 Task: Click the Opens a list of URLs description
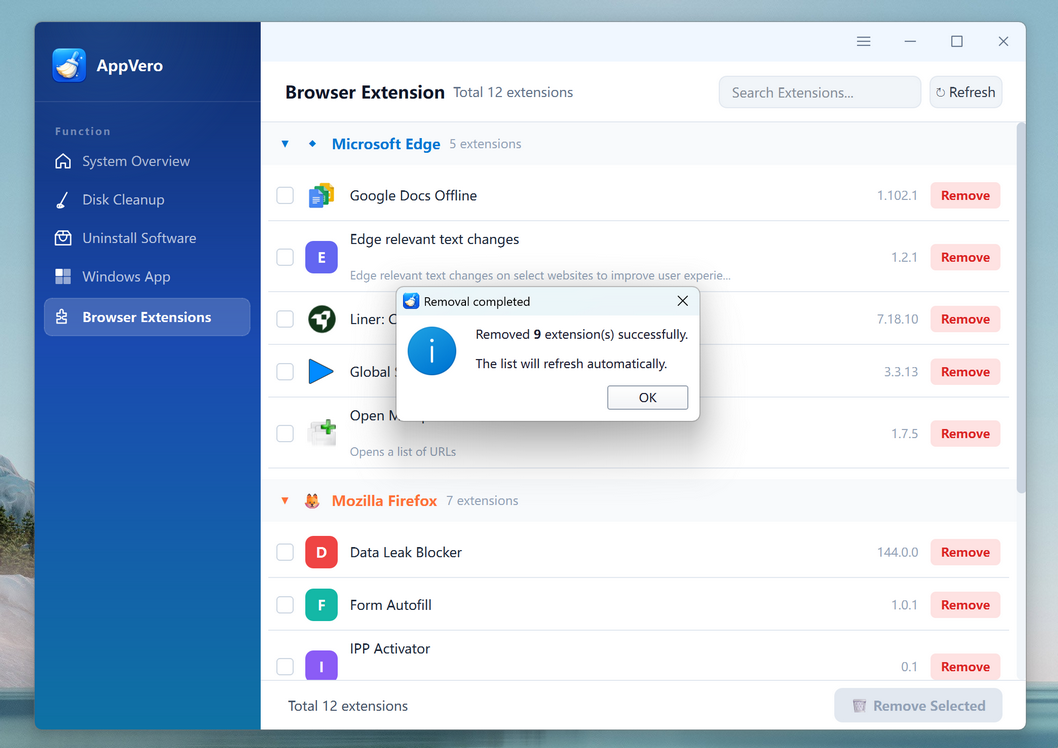(x=403, y=452)
